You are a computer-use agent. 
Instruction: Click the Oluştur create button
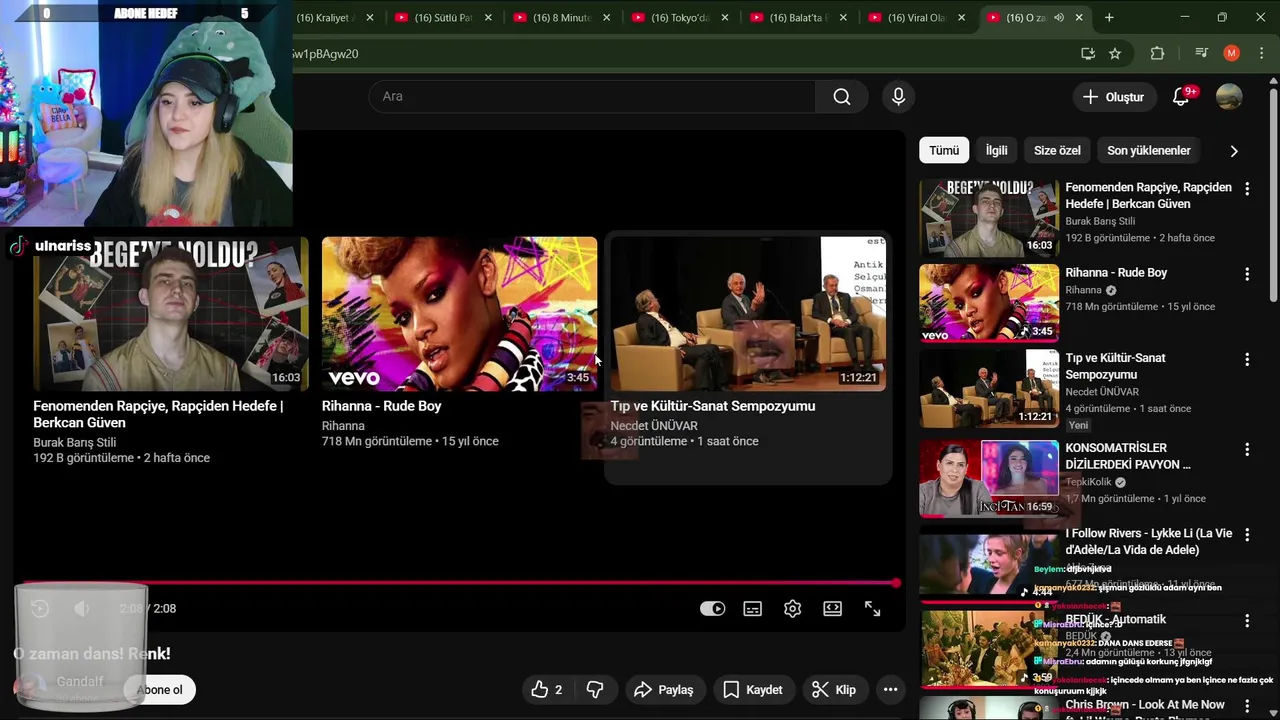[x=1113, y=97]
